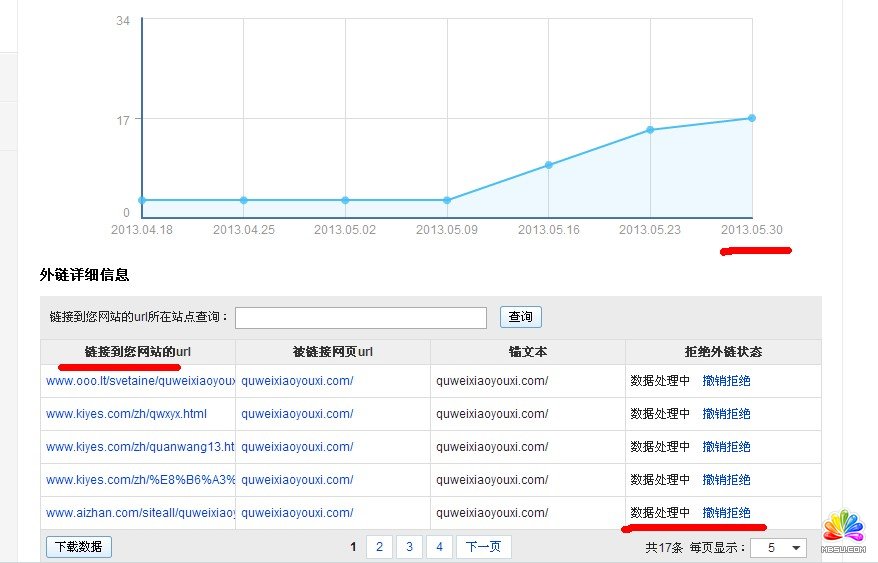878x563 pixels.
Task: Go to page 3 of results
Action: pos(409,547)
